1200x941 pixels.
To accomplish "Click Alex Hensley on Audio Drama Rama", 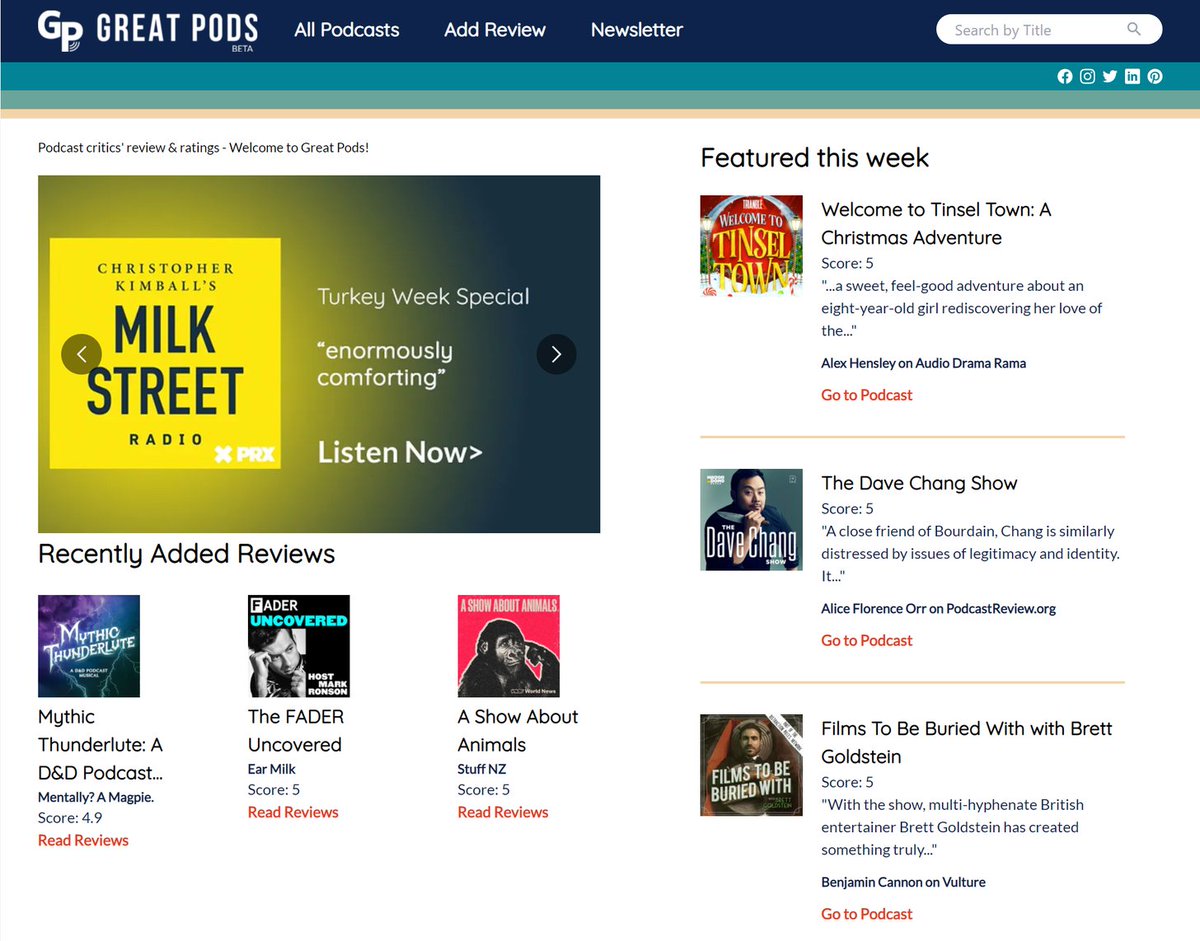I will [x=924, y=363].
